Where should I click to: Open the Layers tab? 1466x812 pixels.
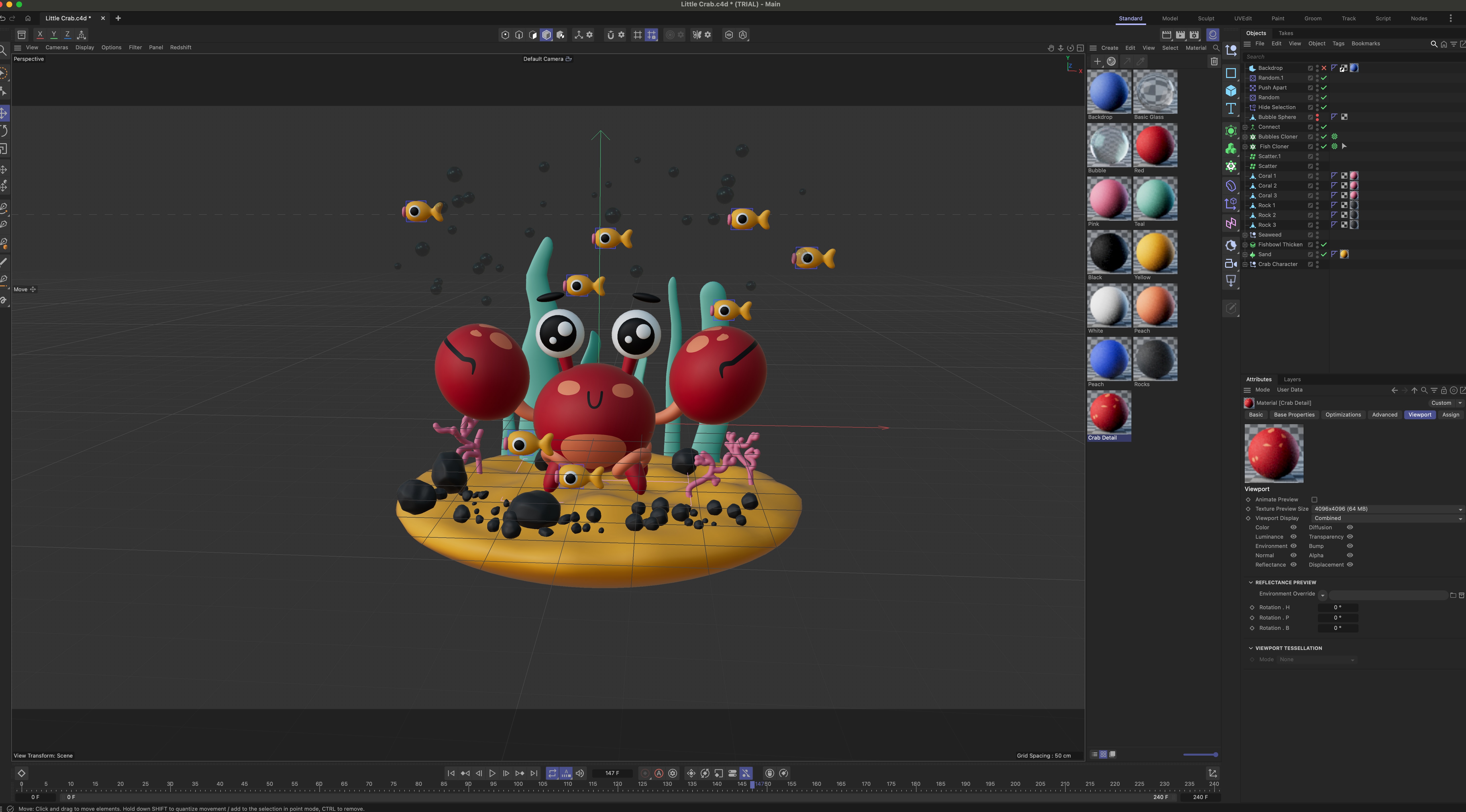(x=1292, y=379)
